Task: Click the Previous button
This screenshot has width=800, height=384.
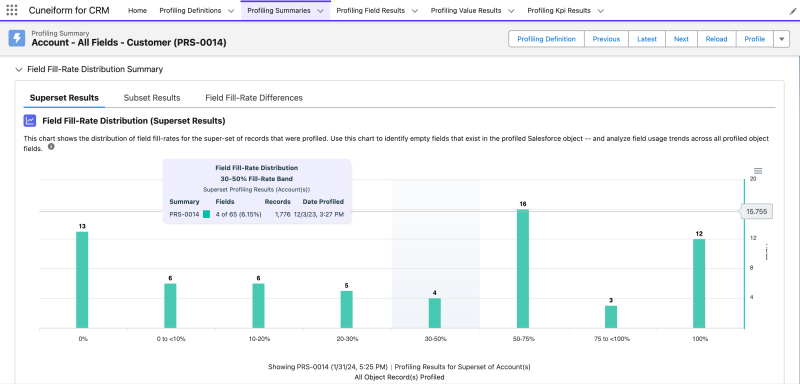Action: click(x=606, y=39)
